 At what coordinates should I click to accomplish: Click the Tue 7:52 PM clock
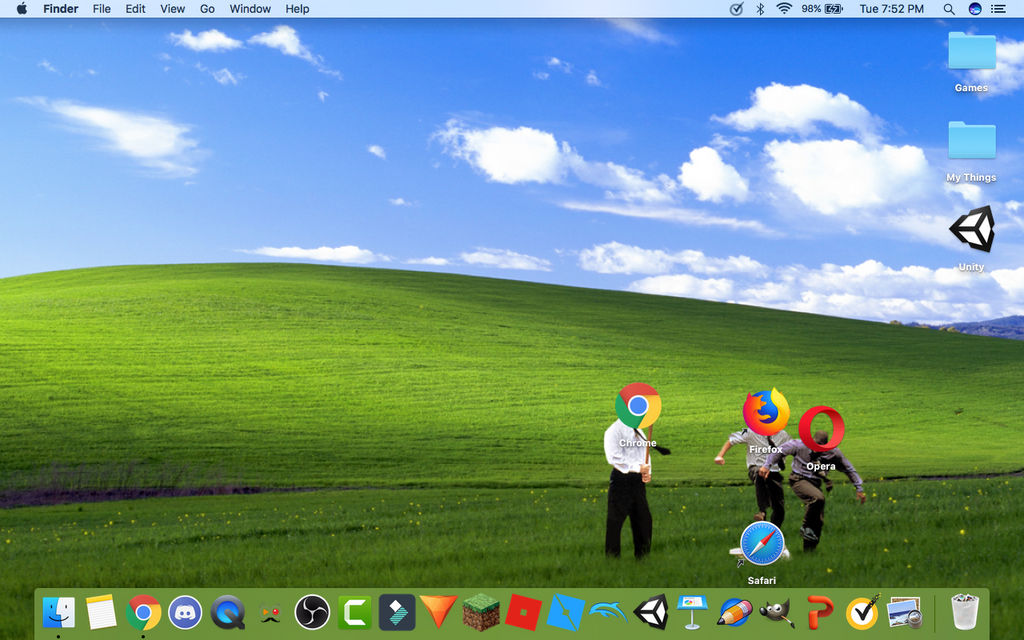pyautogui.click(x=891, y=8)
